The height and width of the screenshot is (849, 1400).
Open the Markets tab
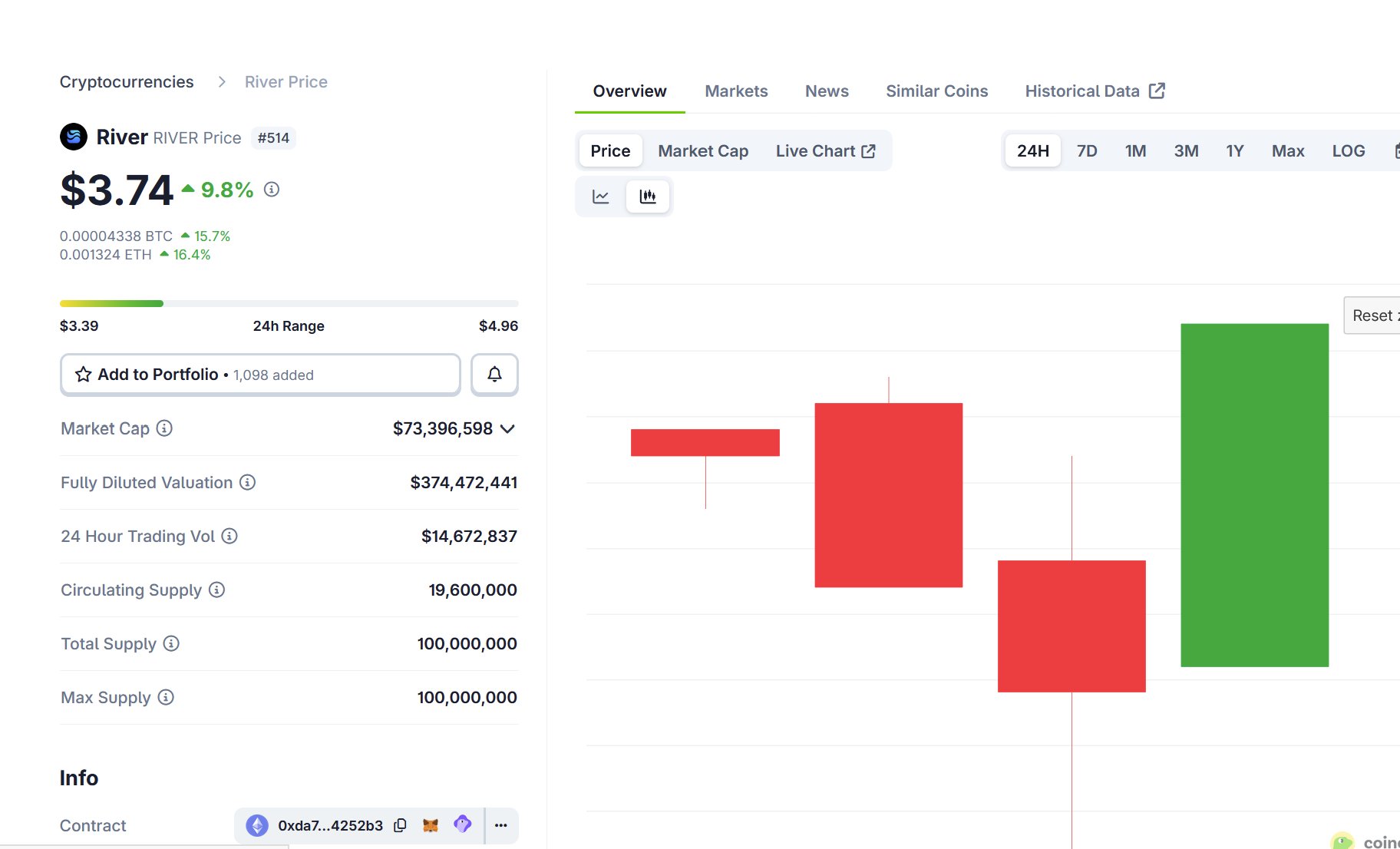pyautogui.click(x=736, y=91)
